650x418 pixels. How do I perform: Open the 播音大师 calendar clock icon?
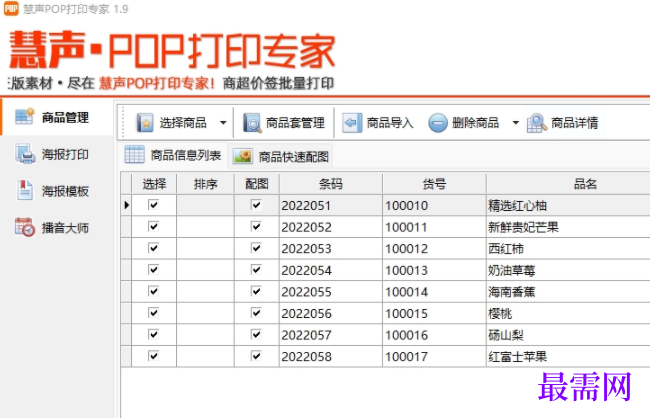click(25, 227)
